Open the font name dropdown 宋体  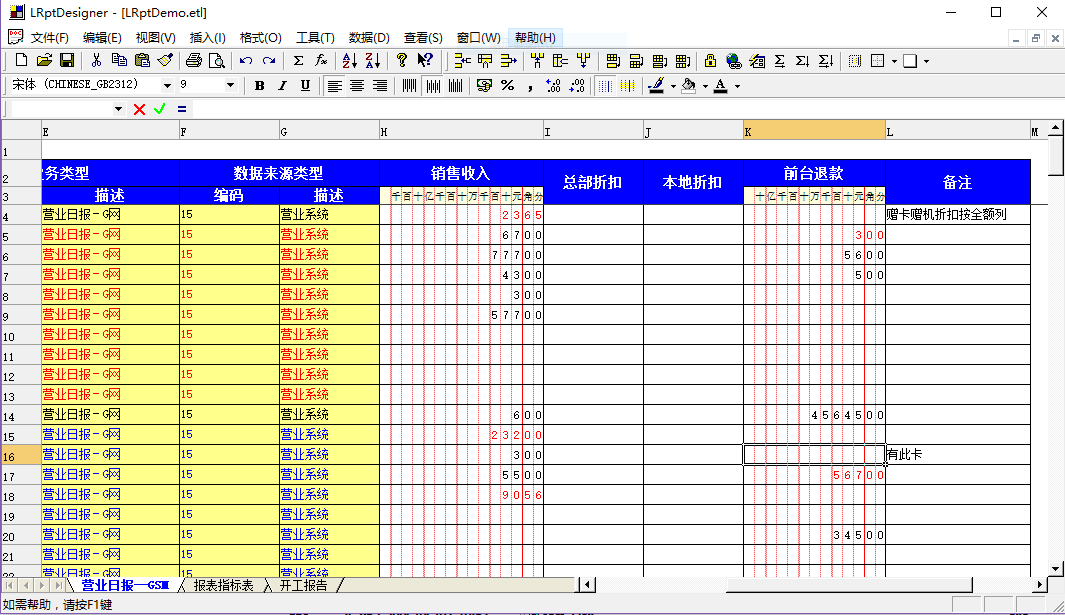pyautogui.click(x=167, y=86)
